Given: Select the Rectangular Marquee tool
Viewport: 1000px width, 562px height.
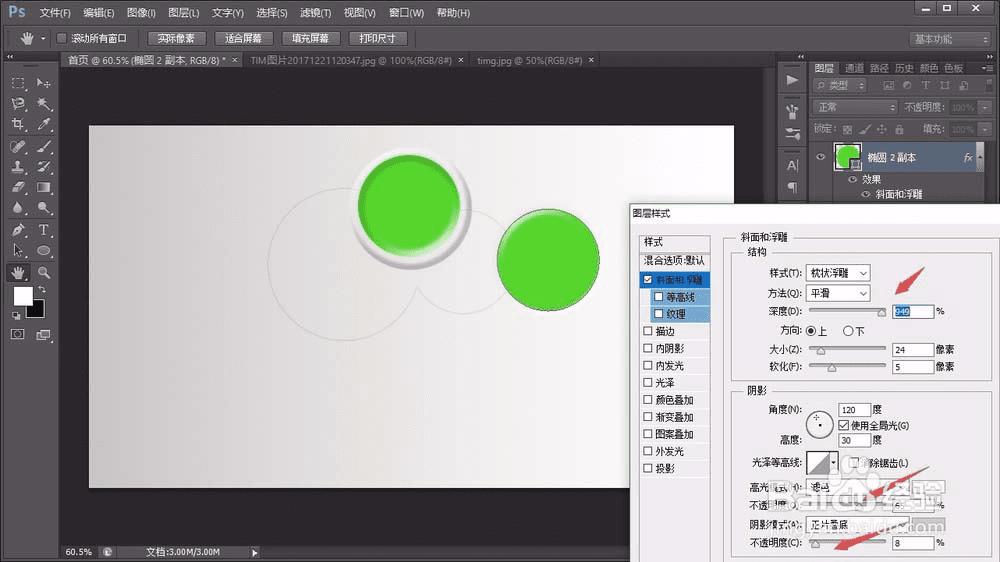Looking at the screenshot, I should [x=18, y=83].
